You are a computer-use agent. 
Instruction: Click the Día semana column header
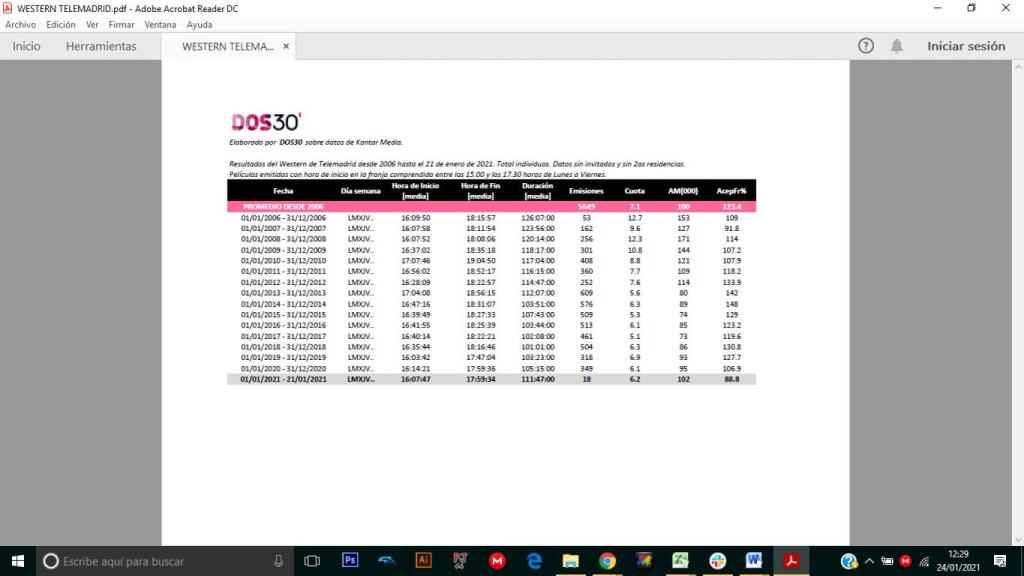(360, 191)
